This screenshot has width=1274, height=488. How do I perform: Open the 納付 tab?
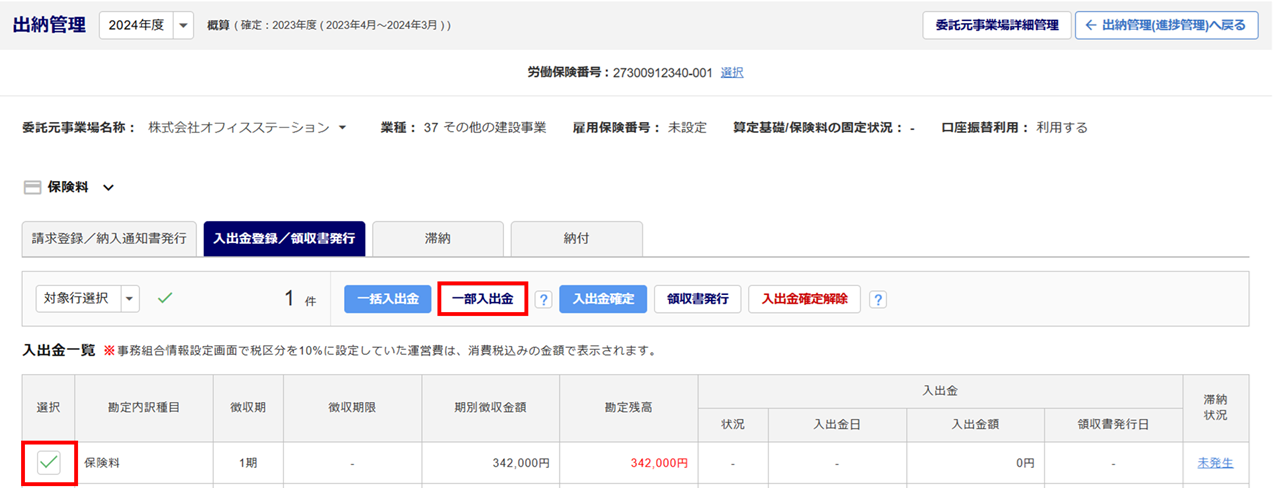point(576,239)
